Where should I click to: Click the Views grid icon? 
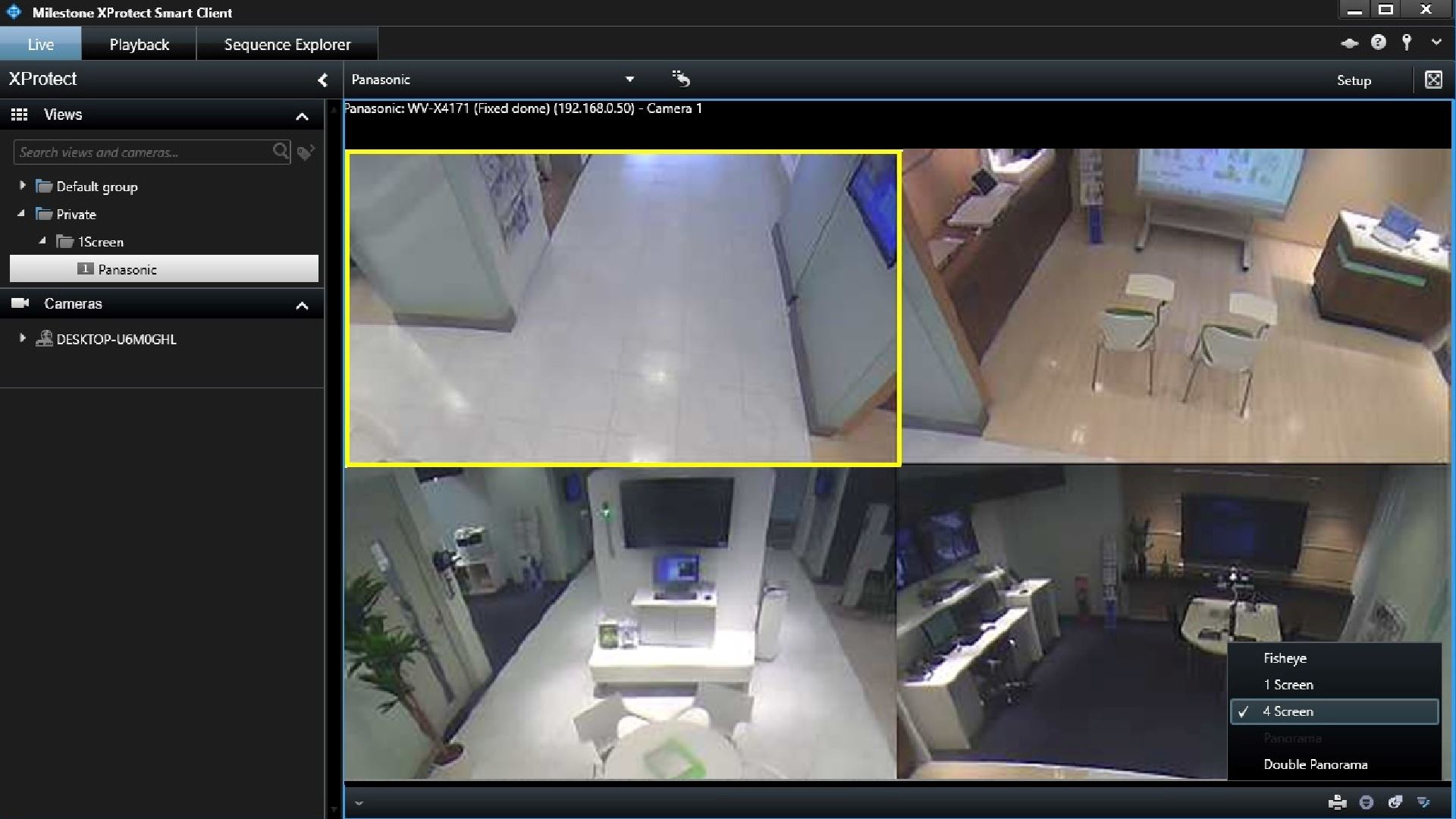pyautogui.click(x=20, y=115)
